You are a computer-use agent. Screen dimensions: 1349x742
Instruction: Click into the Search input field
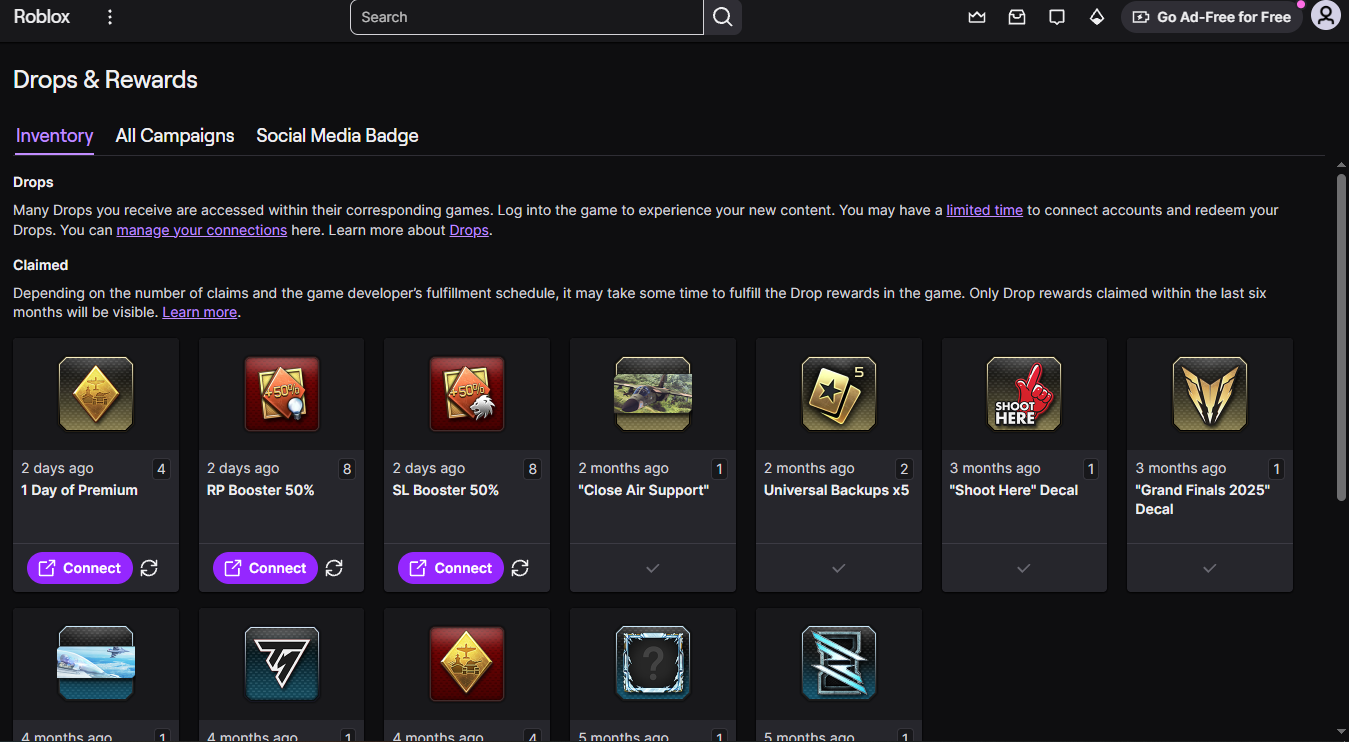click(x=527, y=17)
